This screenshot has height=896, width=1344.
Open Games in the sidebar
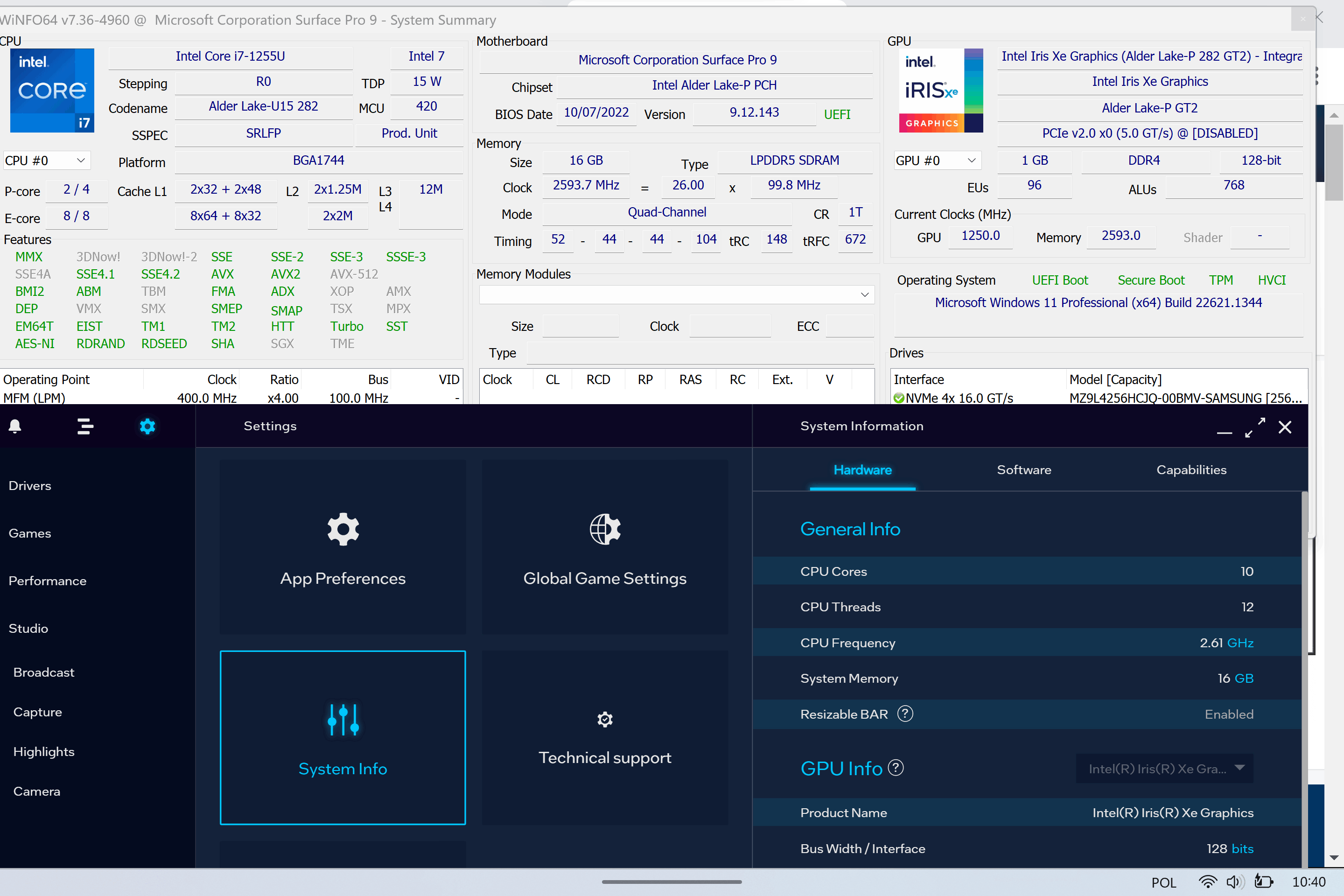30,533
